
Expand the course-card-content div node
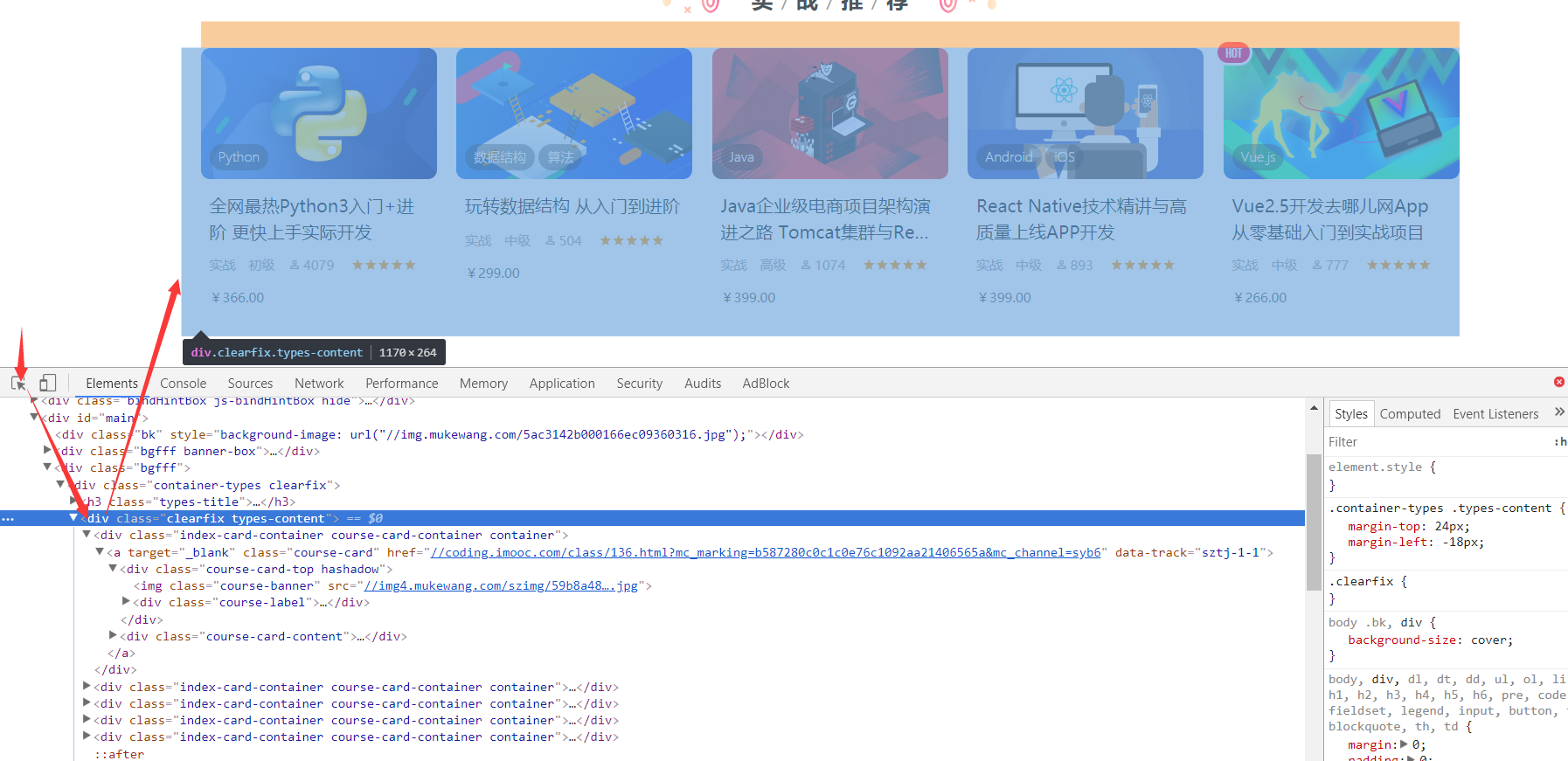(113, 636)
